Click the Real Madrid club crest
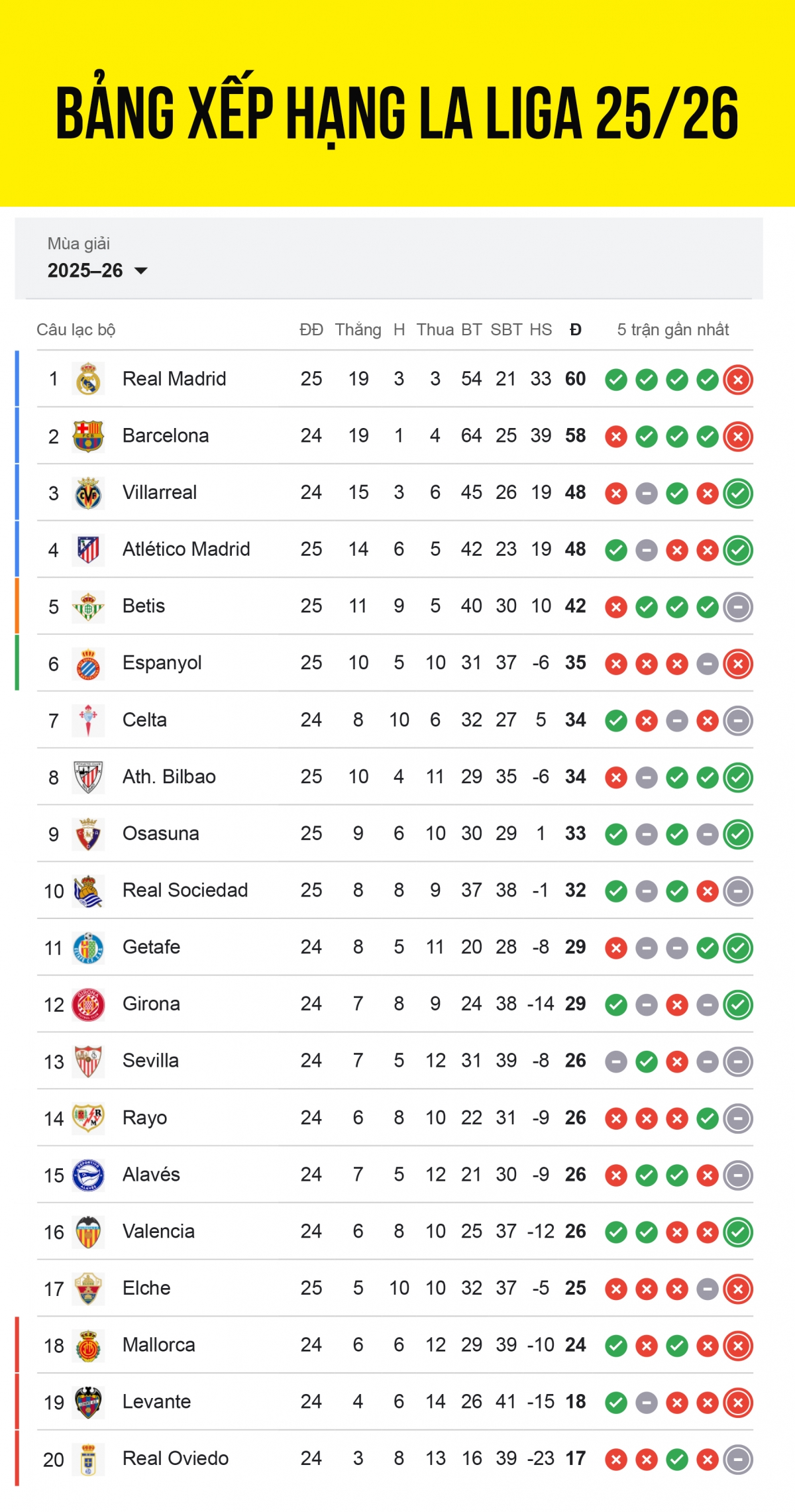 pos(88,379)
